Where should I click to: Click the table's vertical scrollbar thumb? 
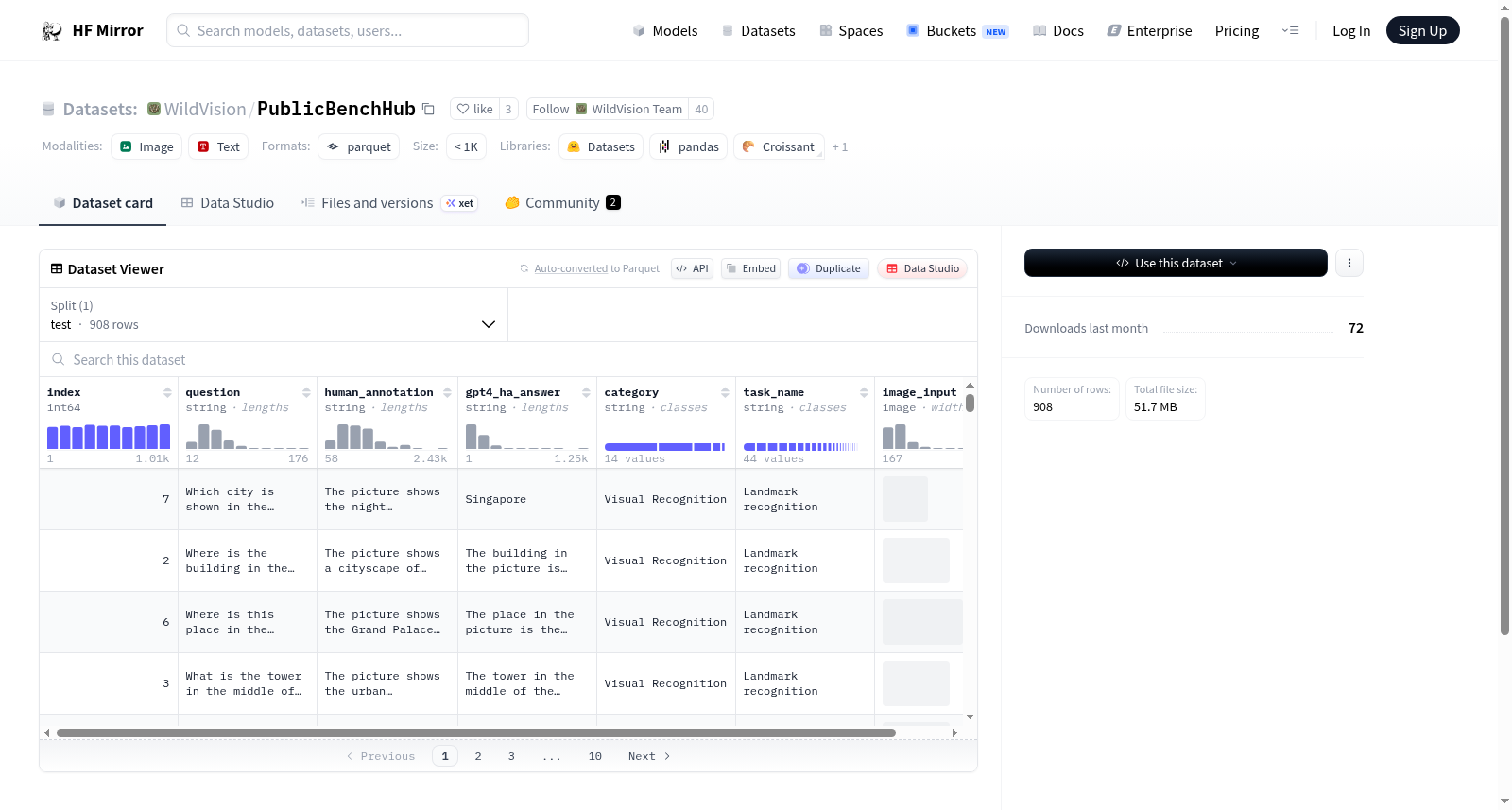970,403
